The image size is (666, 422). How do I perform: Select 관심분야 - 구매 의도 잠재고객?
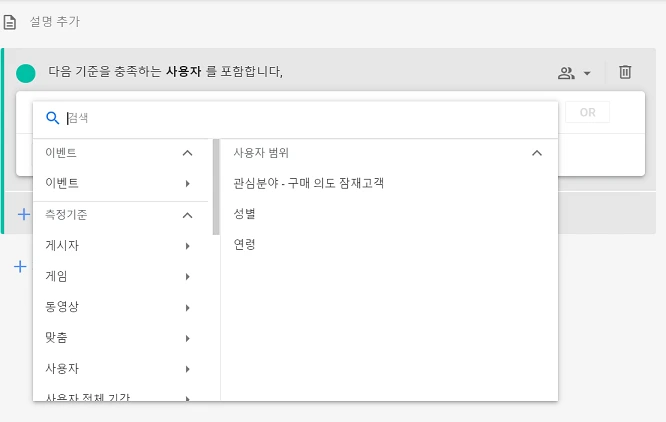click(x=309, y=183)
